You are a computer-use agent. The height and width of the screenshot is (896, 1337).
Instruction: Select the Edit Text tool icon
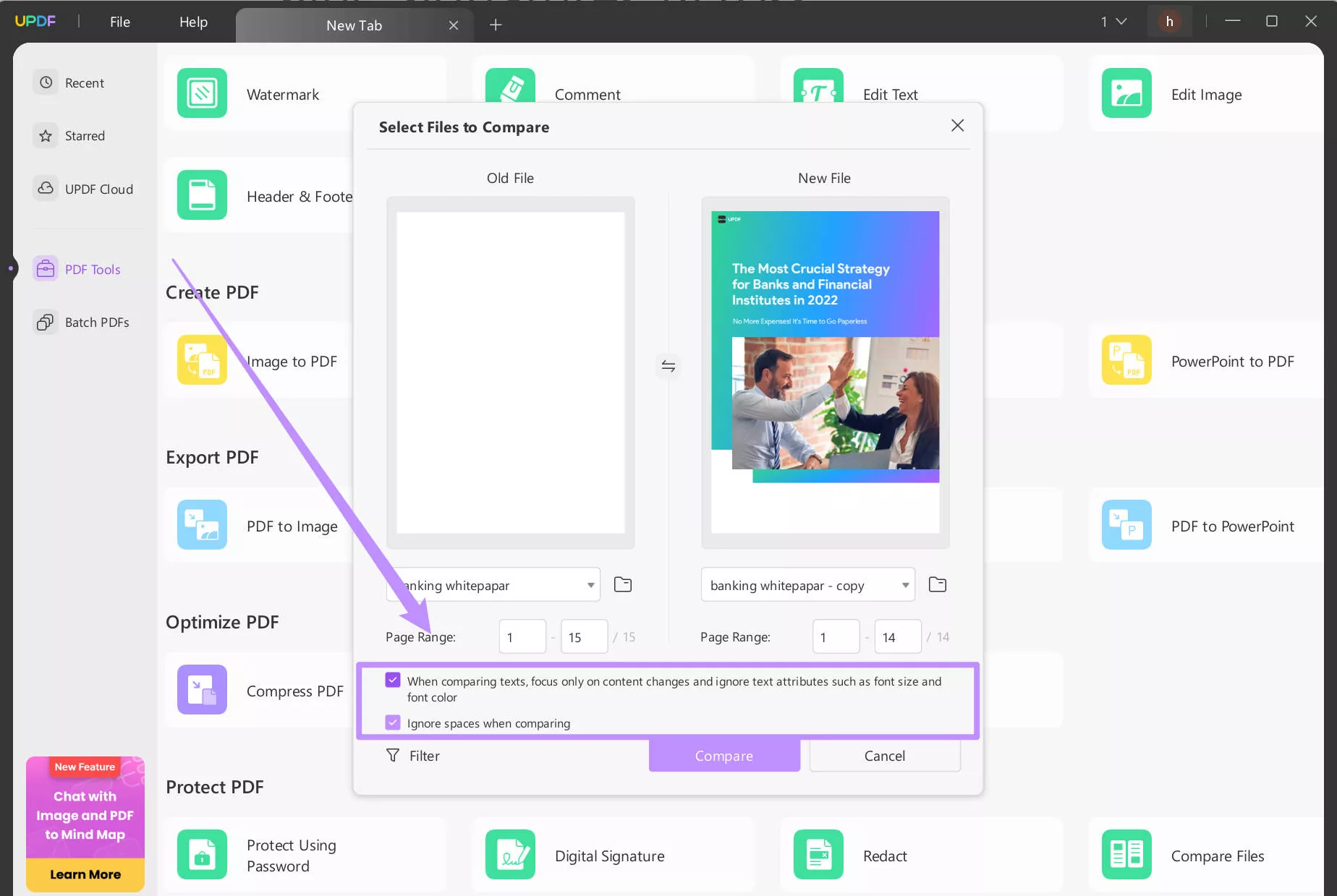818,85
